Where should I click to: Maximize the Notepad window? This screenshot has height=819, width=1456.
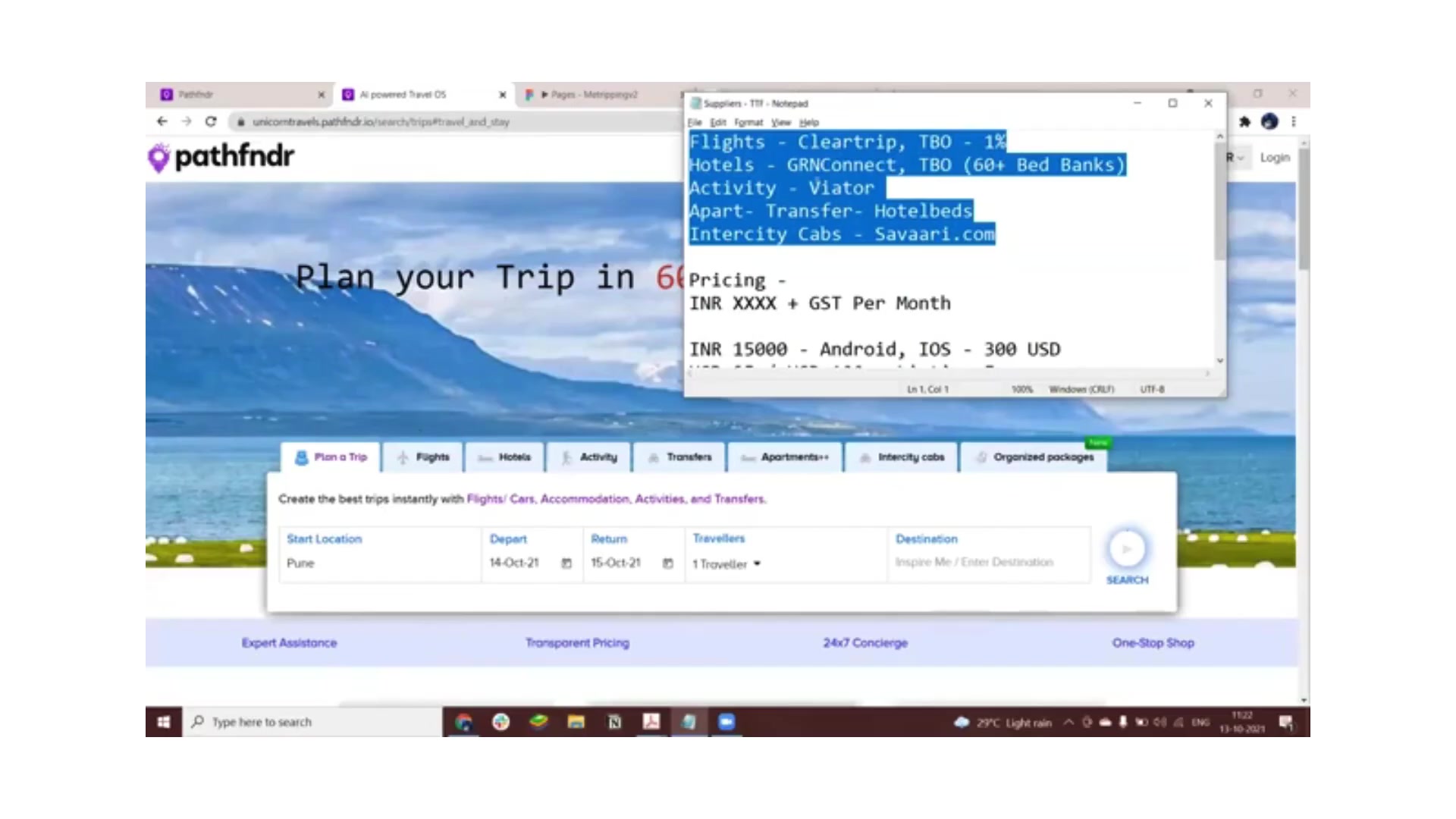point(1172,103)
